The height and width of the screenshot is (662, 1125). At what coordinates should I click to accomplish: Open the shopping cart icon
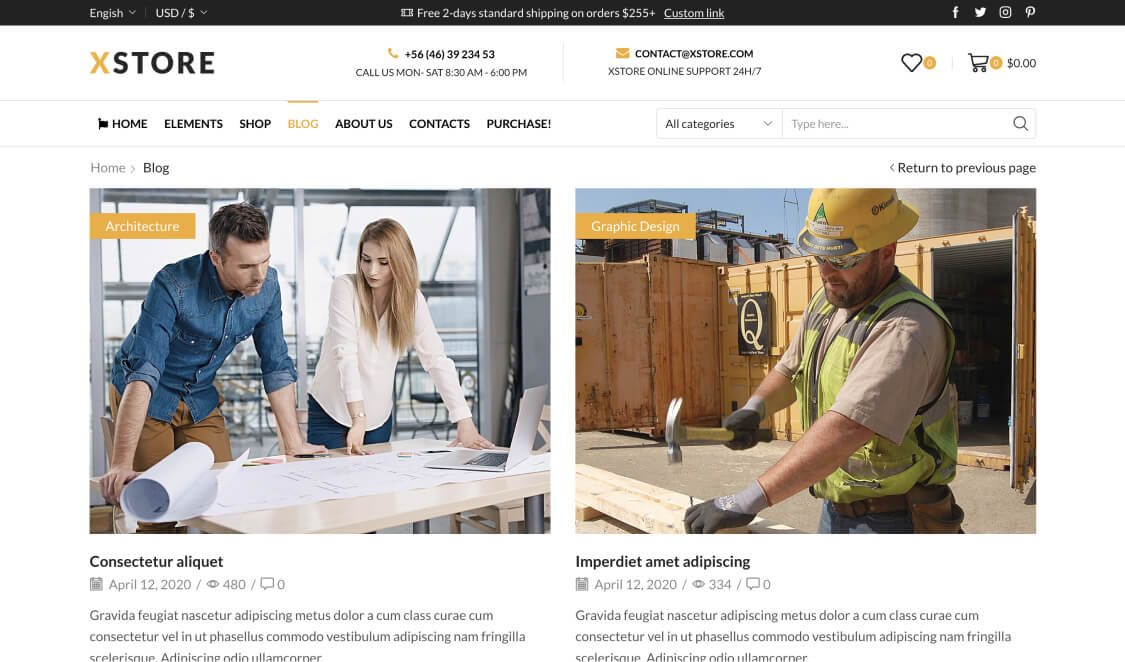[x=978, y=63]
